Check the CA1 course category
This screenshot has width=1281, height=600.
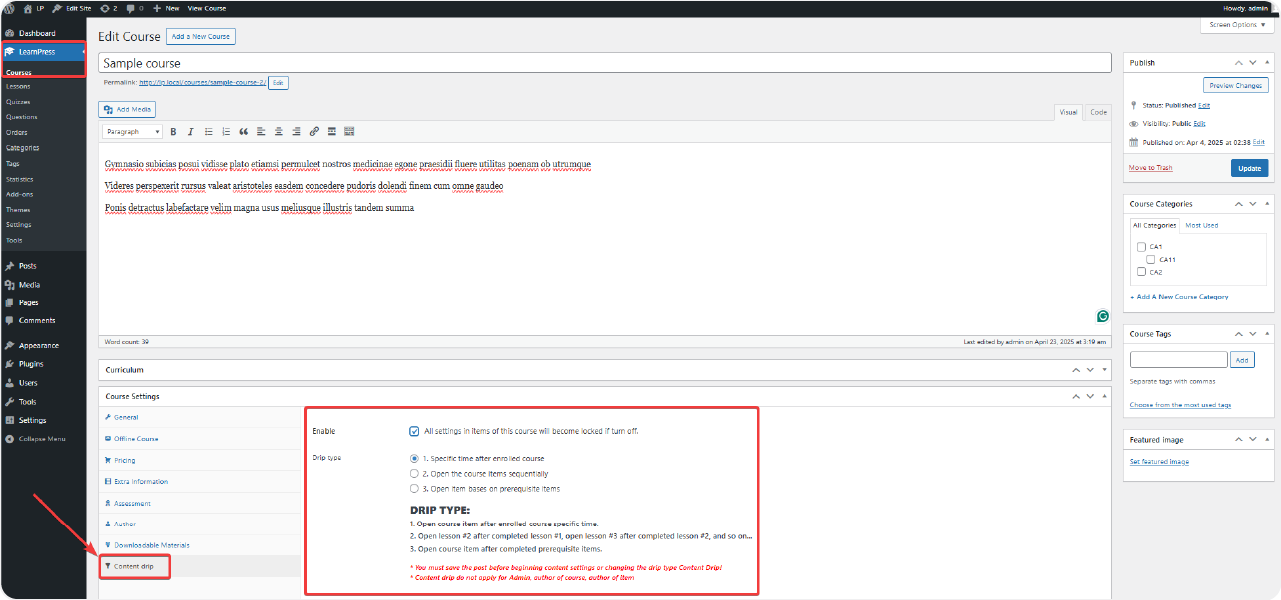click(x=1141, y=247)
